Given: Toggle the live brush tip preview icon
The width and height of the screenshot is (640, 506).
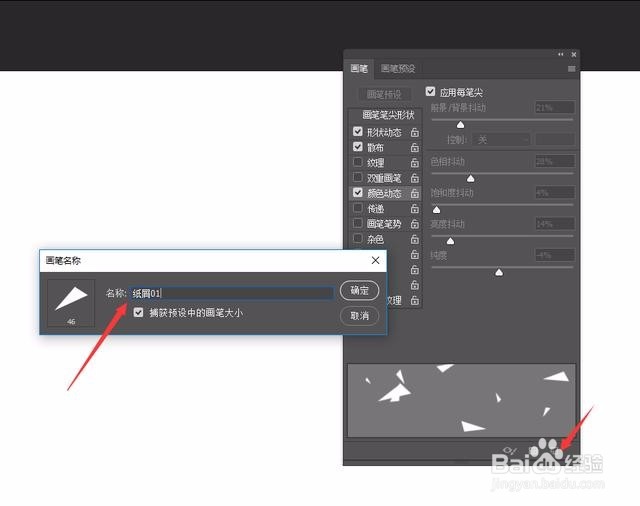Looking at the screenshot, I should tap(509, 451).
